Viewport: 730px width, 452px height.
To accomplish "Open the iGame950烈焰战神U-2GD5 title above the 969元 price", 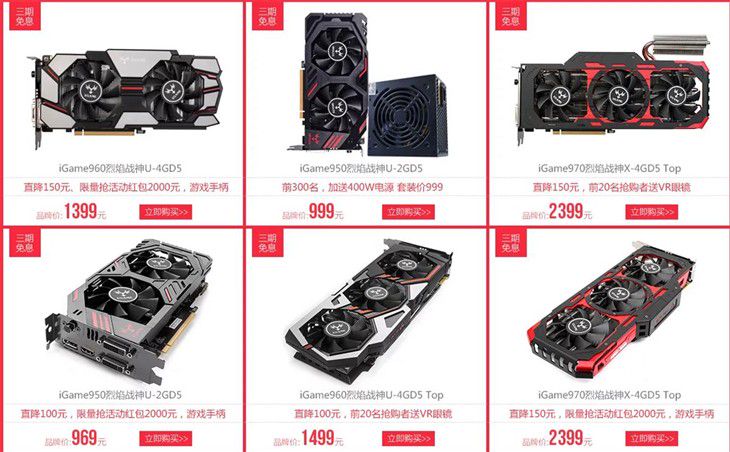I will coord(120,395).
